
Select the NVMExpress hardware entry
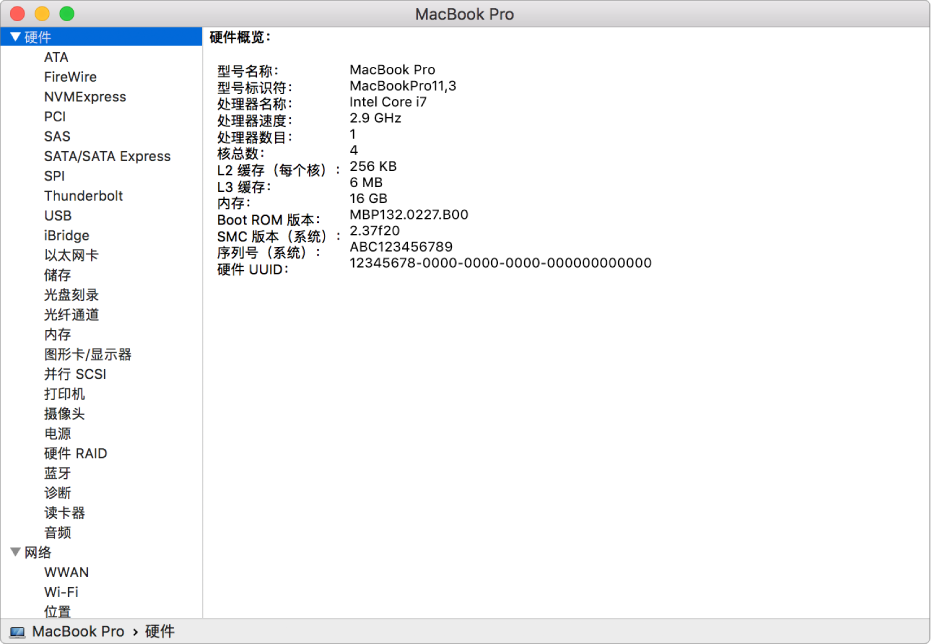click(86, 96)
